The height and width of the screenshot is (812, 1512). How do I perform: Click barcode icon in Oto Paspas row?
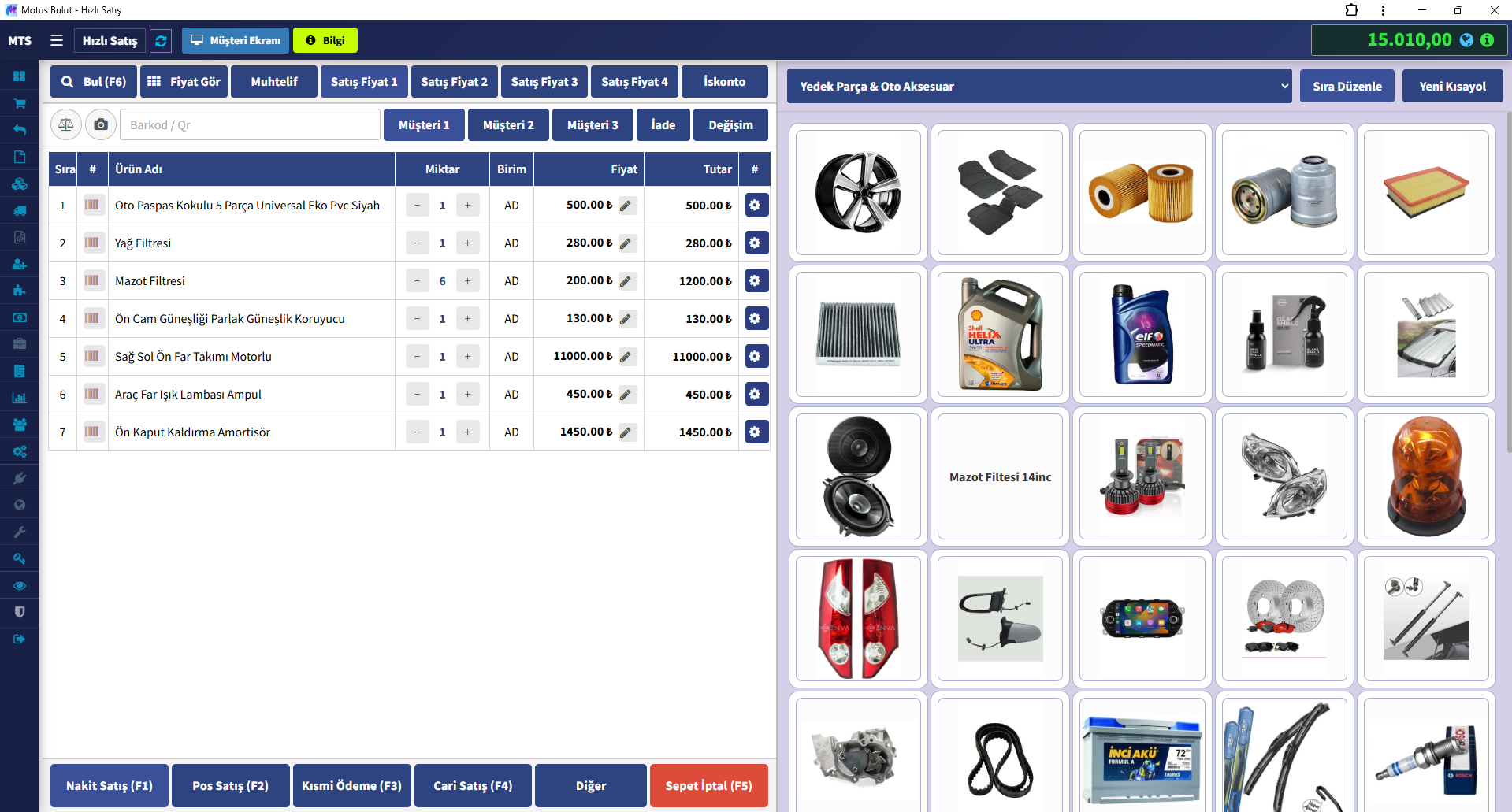coord(92,206)
